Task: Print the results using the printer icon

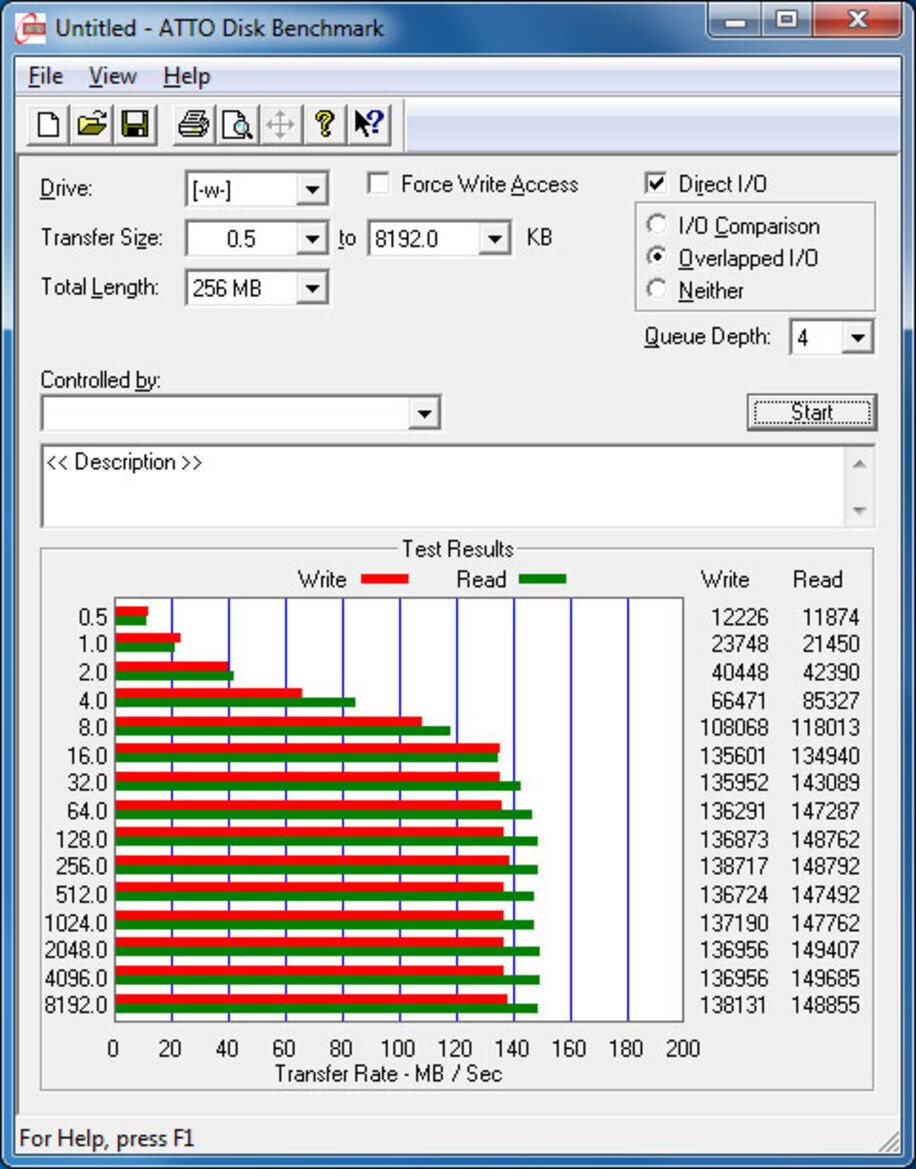Action: (x=193, y=124)
